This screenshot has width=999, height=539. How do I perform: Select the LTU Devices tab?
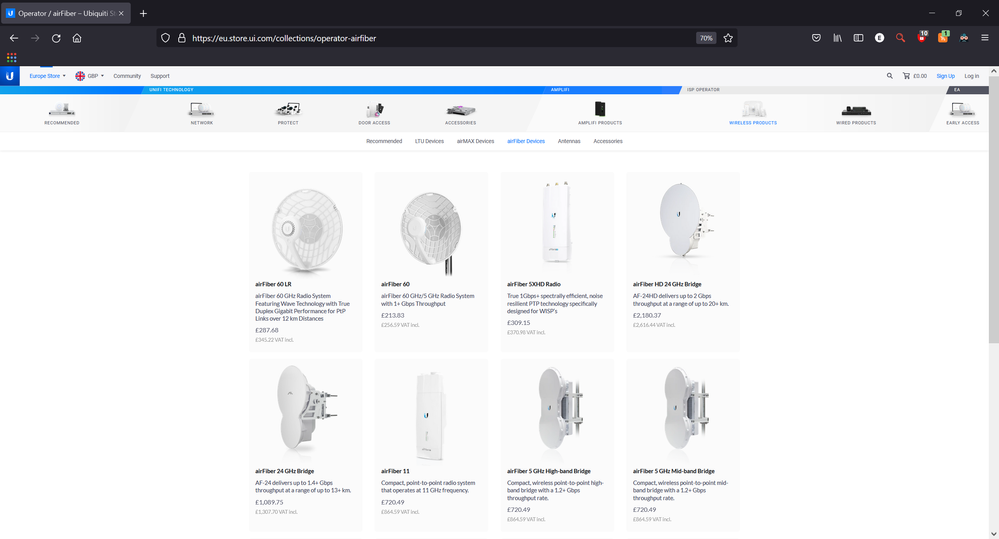[429, 141]
